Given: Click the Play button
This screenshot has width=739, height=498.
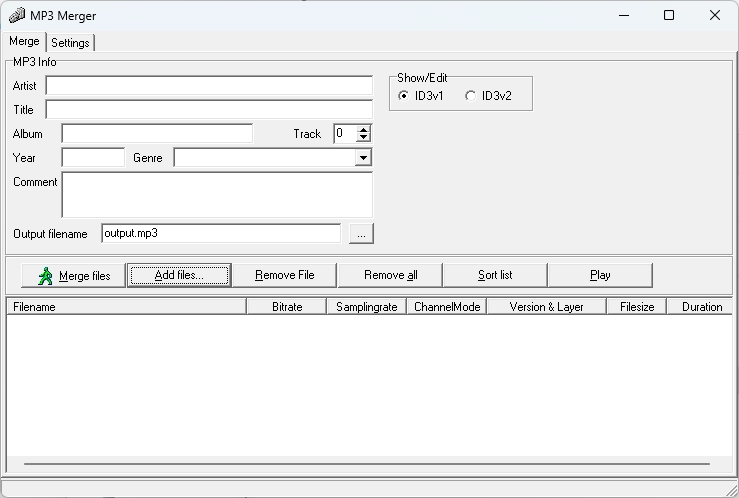Looking at the screenshot, I should click(600, 275).
